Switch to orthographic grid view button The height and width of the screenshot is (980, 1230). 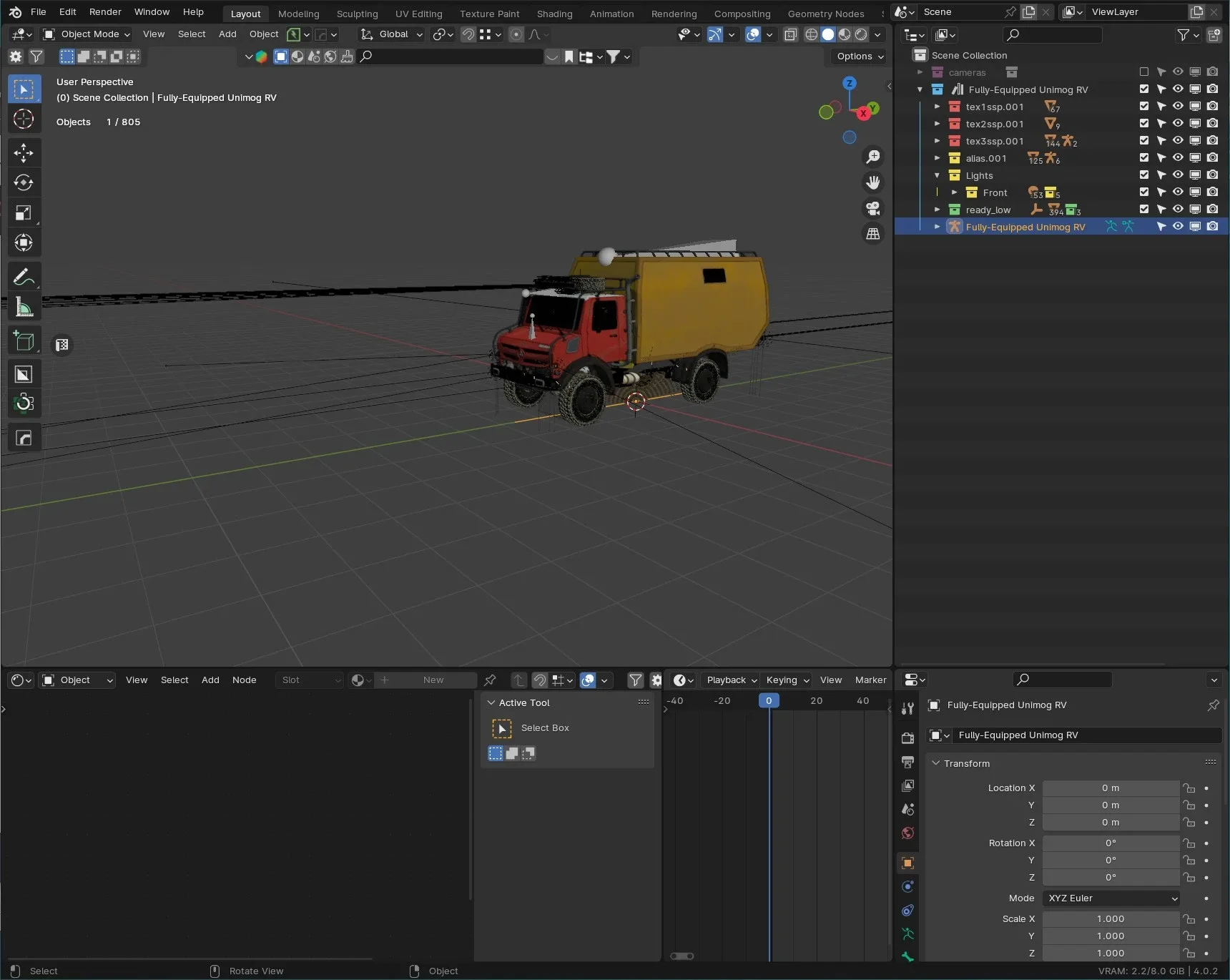click(x=873, y=234)
